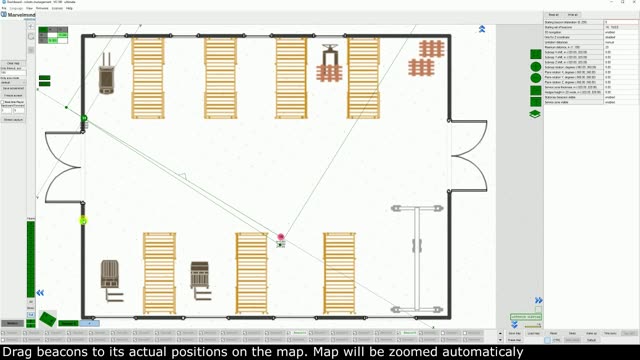Click the Marvelmind logo
This screenshot has height=360, width=640.
point(18,15)
